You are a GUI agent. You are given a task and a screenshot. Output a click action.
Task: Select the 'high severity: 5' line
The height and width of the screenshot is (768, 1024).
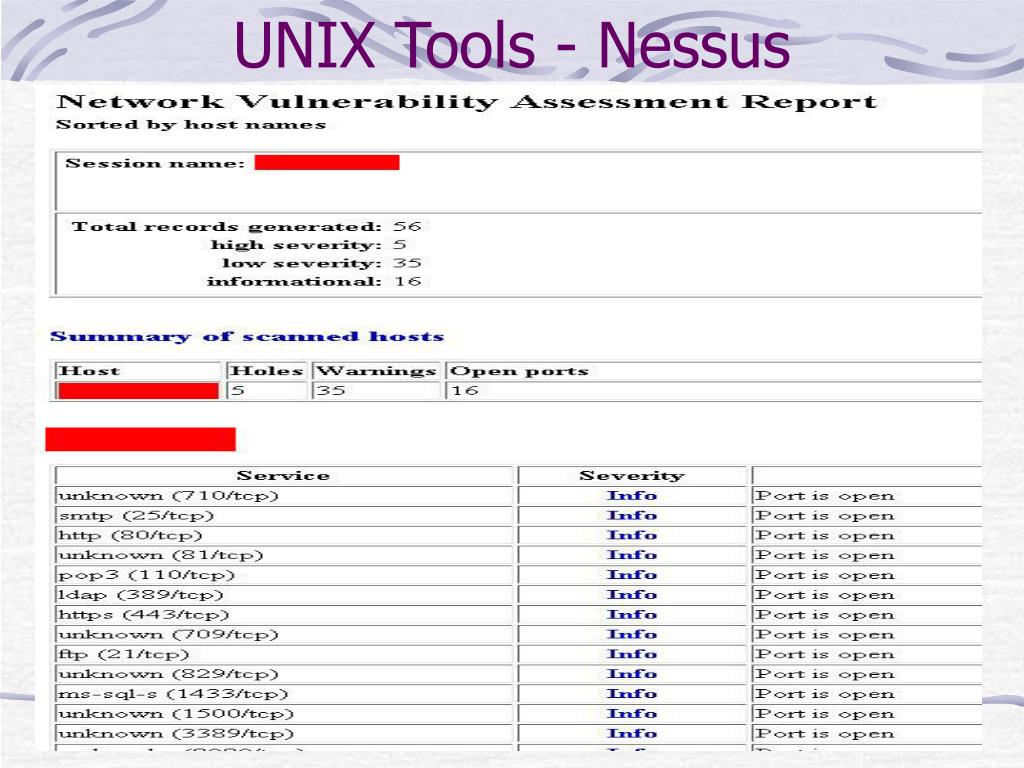[x=308, y=245]
